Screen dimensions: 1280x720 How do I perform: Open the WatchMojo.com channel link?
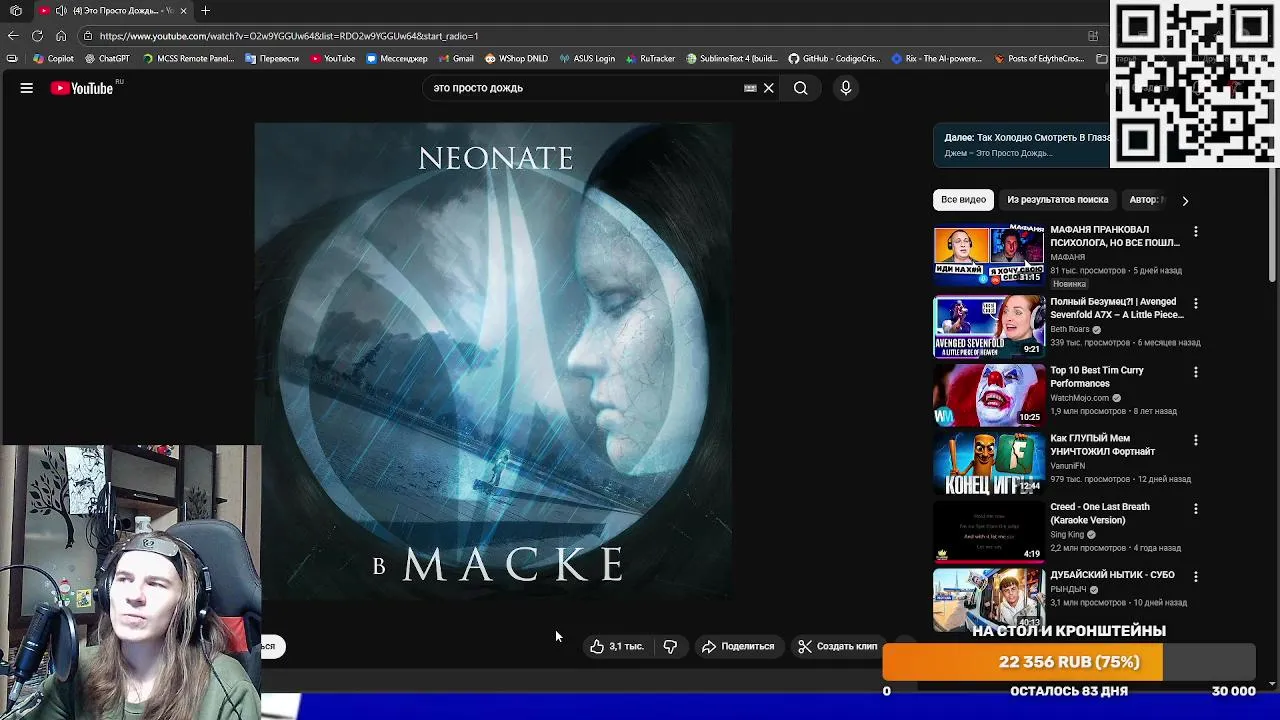(x=1080, y=398)
